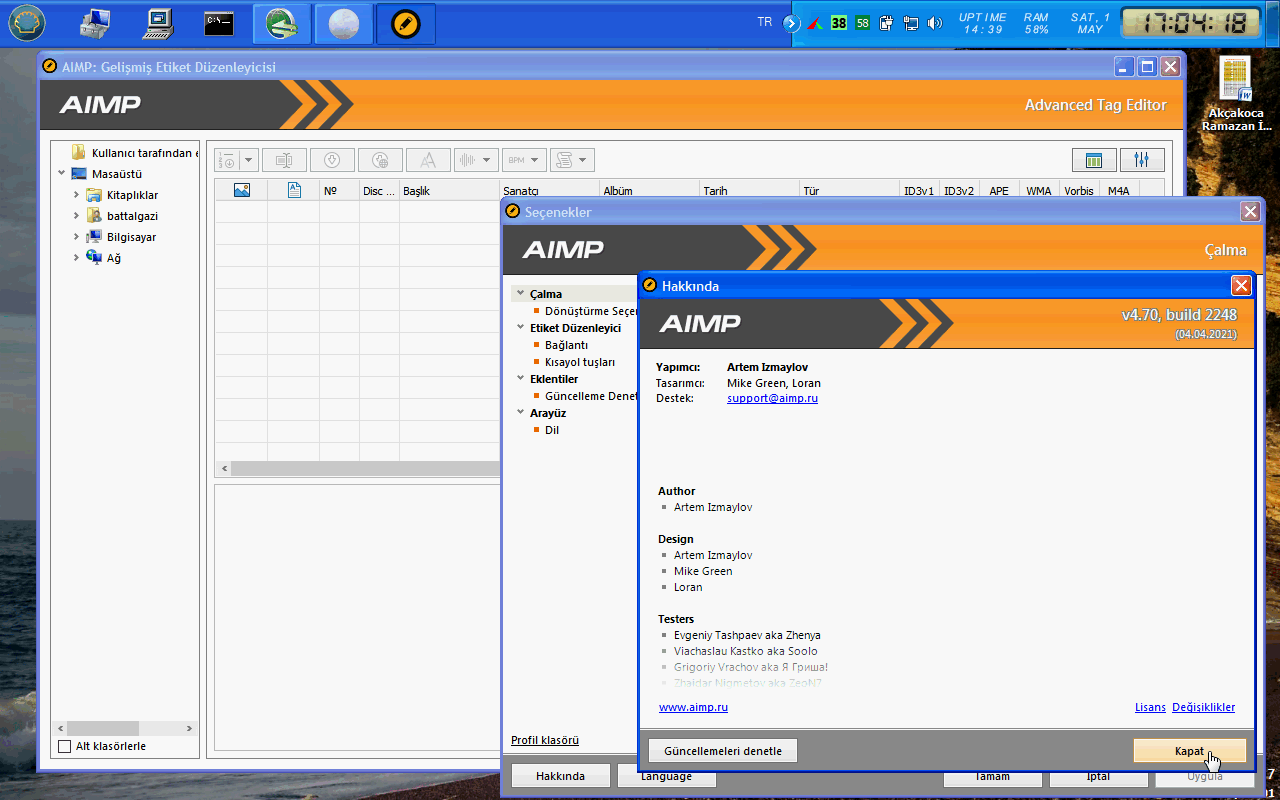Open the auto-numbering tool in tag editor toolbar
The width and height of the screenshot is (1280, 800).
click(226, 160)
